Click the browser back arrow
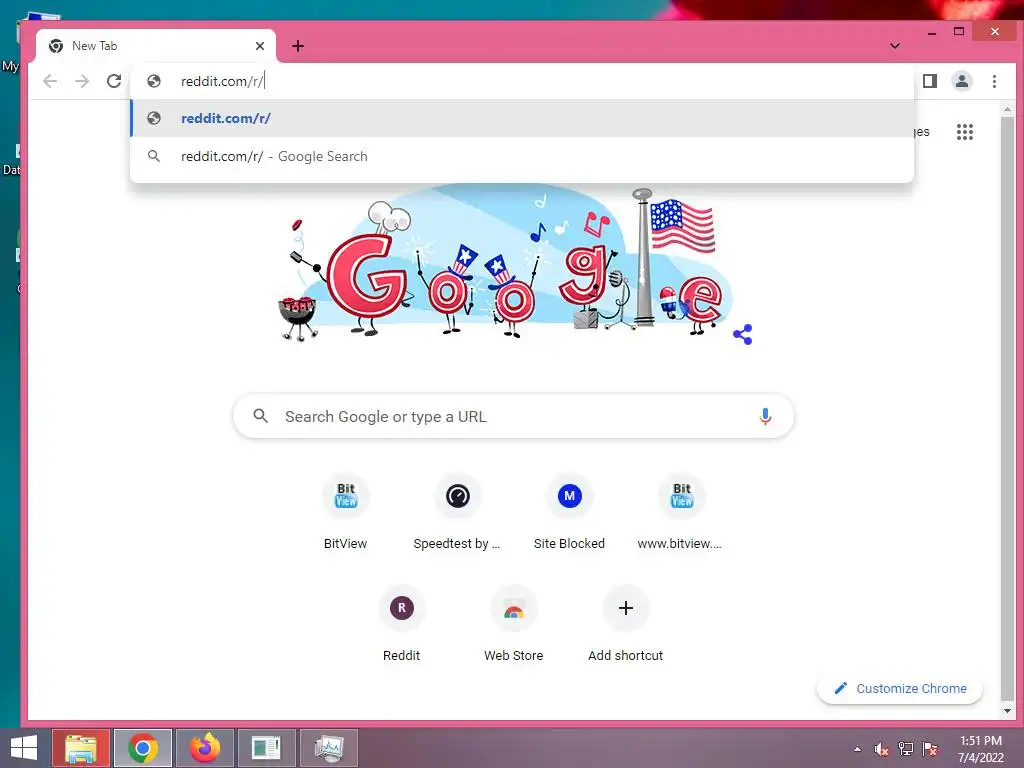1024x768 pixels. [x=50, y=81]
